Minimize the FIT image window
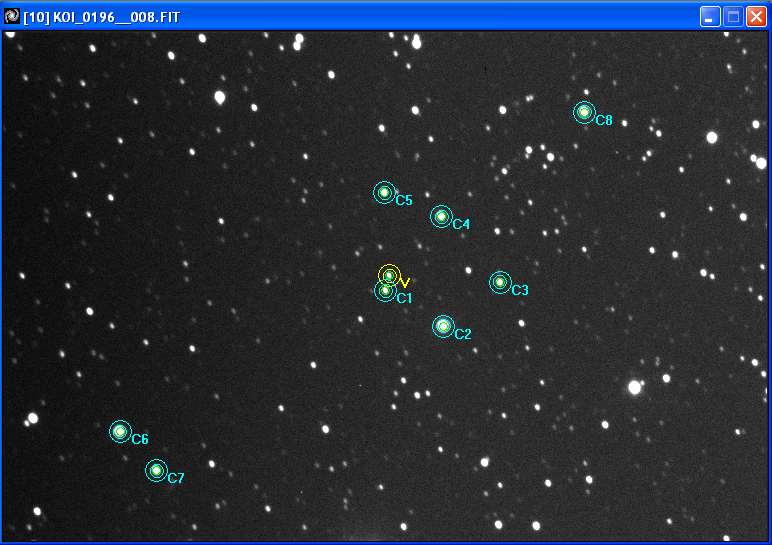 (x=710, y=17)
